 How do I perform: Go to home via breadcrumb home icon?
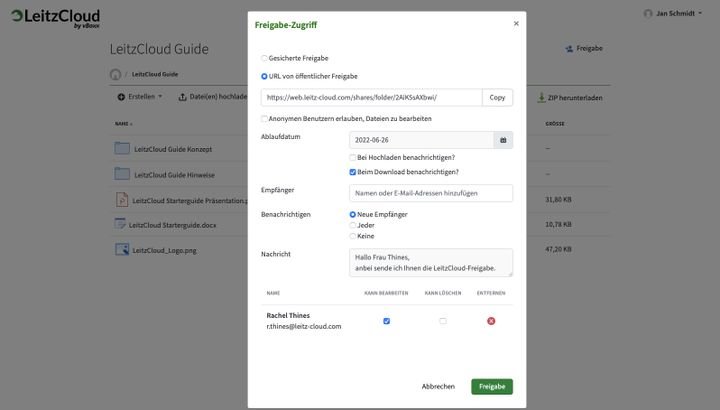pos(115,74)
